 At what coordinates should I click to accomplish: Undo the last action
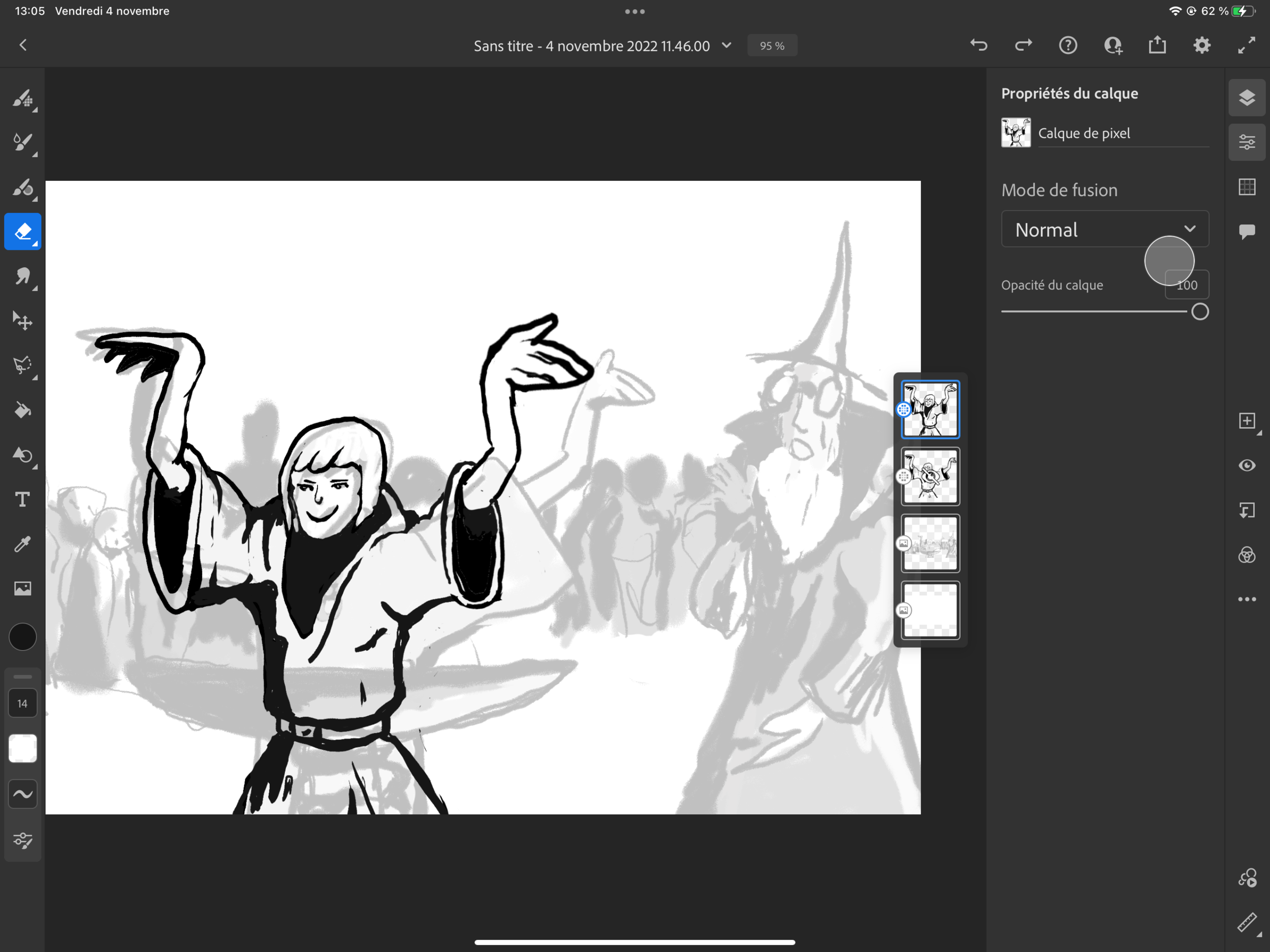978,45
